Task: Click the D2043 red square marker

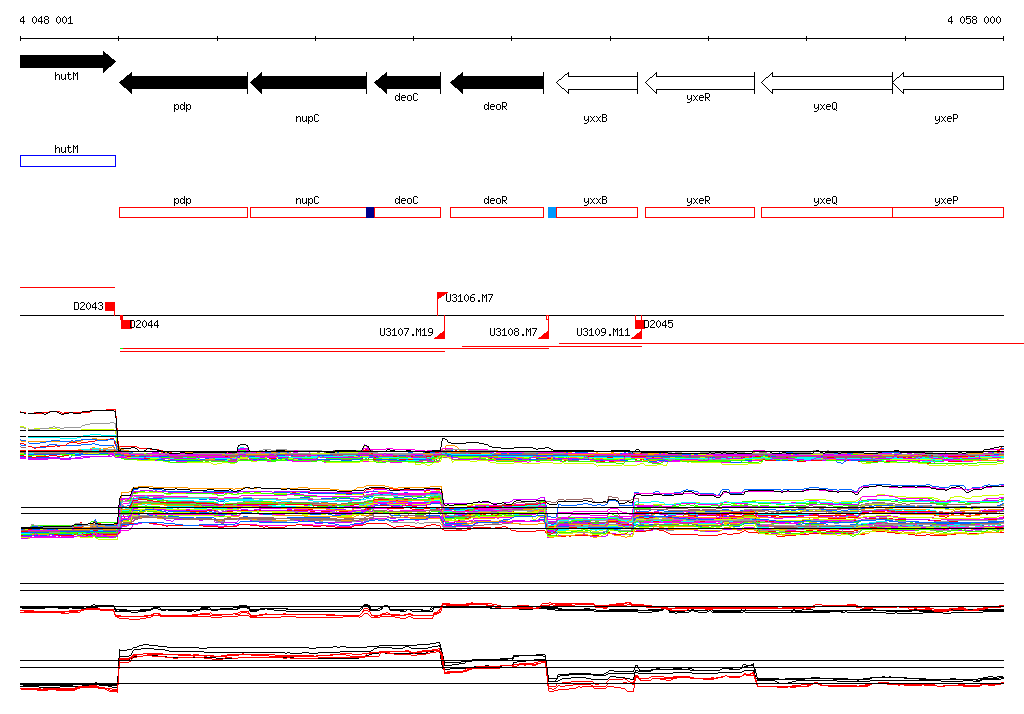Action: click(x=110, y=307)
